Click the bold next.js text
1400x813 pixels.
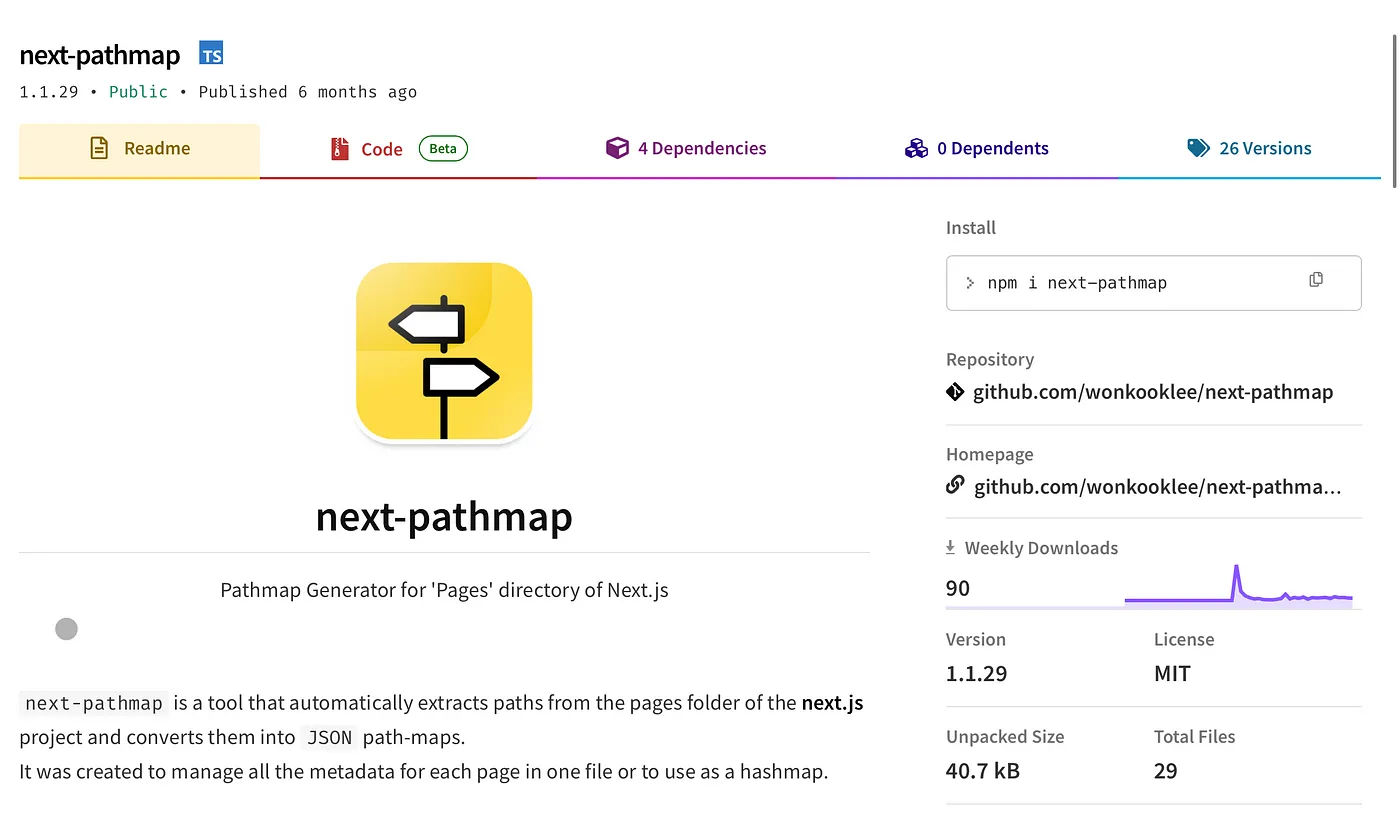[832, 703]
